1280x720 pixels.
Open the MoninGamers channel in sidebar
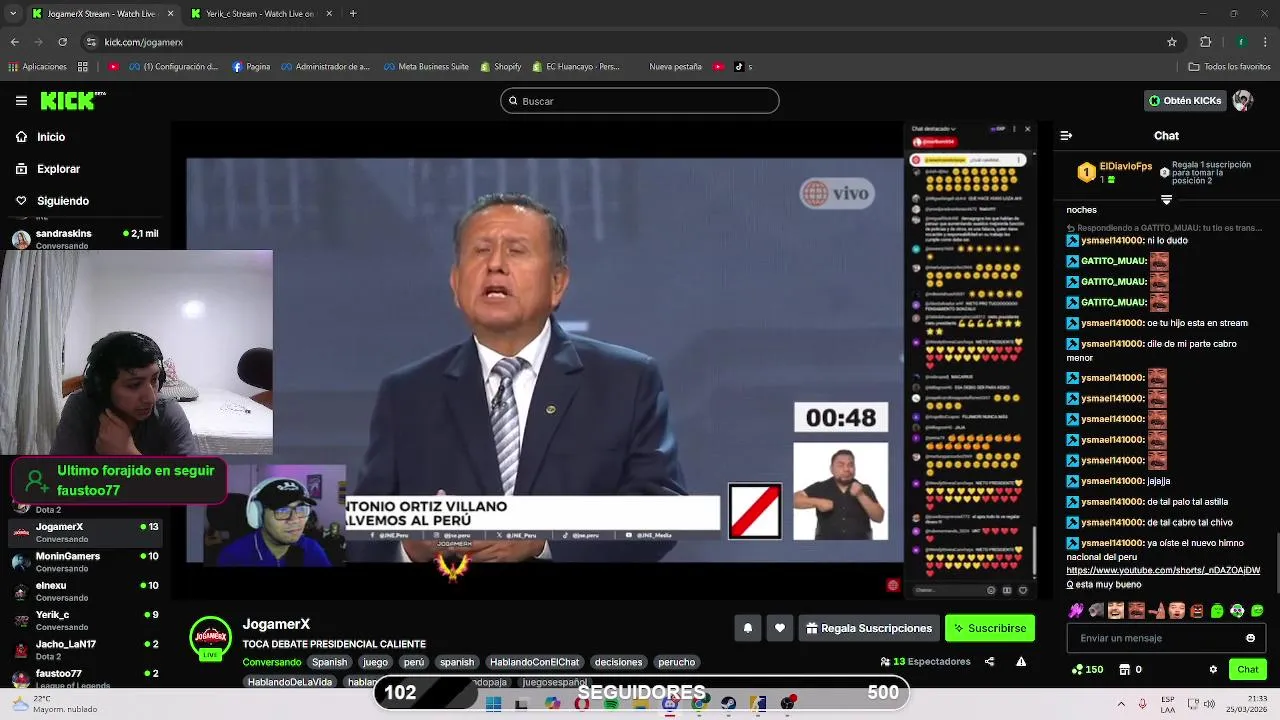[x=85, y=561]
